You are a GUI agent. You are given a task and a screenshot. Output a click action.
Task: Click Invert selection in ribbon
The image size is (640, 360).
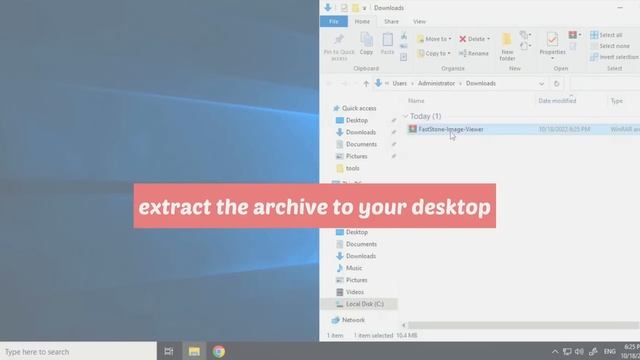(x=614, y=57)
